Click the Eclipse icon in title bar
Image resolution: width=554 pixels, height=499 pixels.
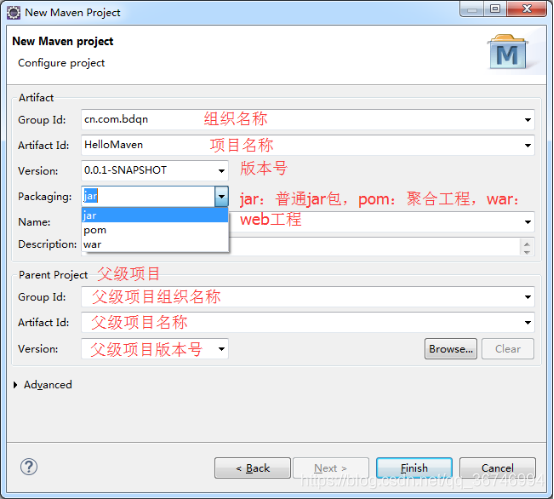pyautogui.click(x=14, y=13)
